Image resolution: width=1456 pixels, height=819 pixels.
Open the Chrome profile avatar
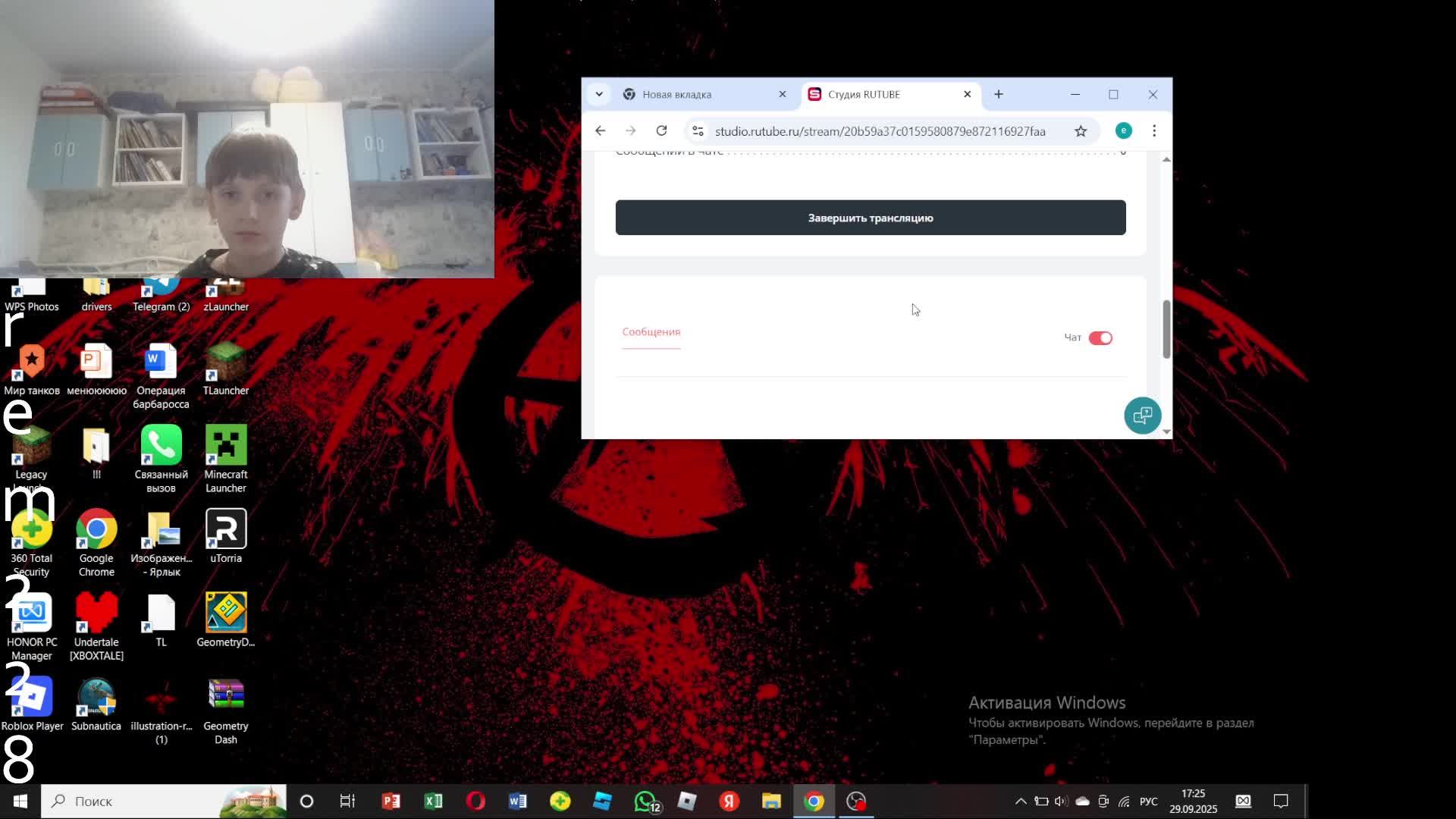click(1123, 131)
